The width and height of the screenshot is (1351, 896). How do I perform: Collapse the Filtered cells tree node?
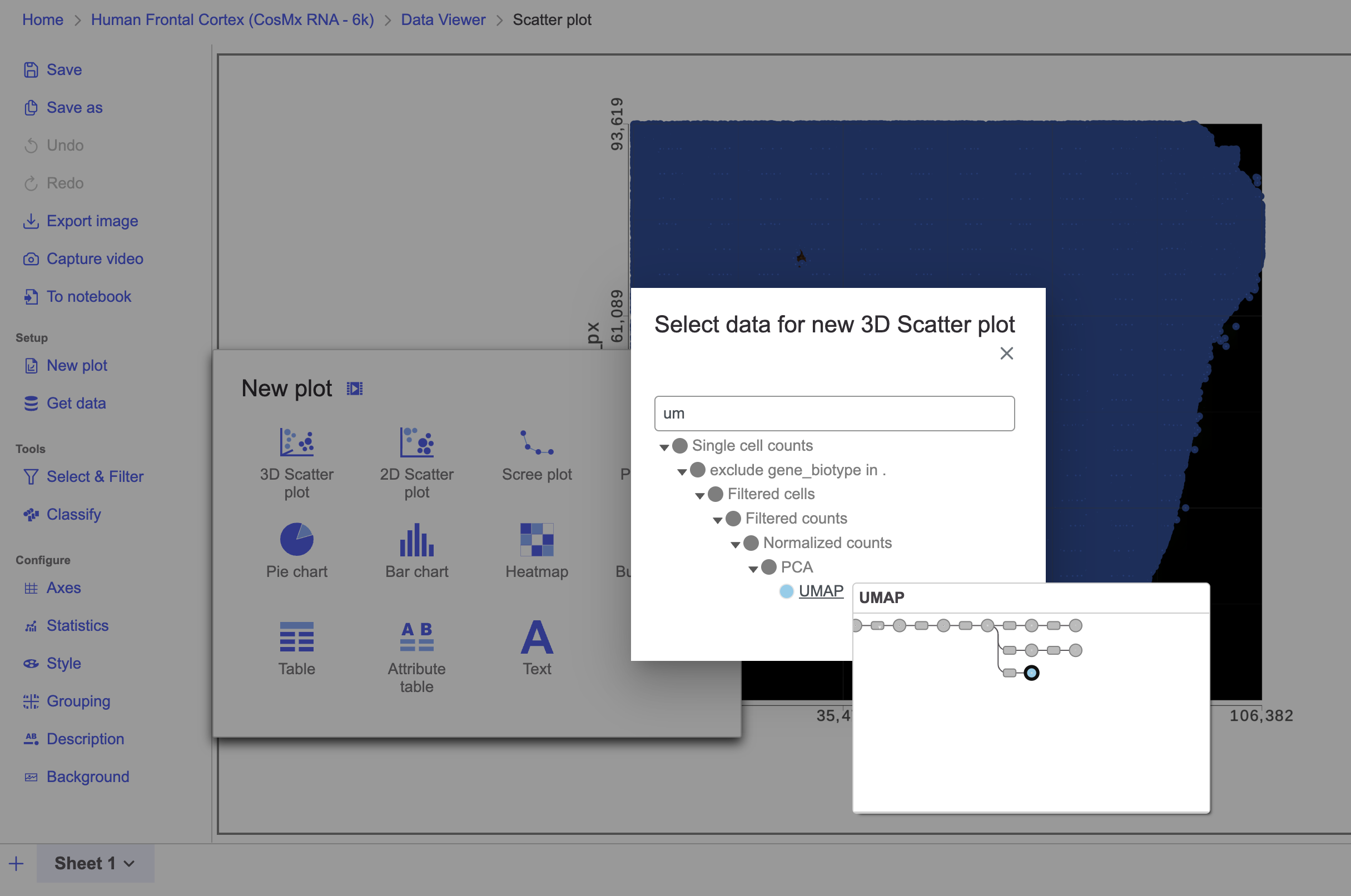point(699,495)
